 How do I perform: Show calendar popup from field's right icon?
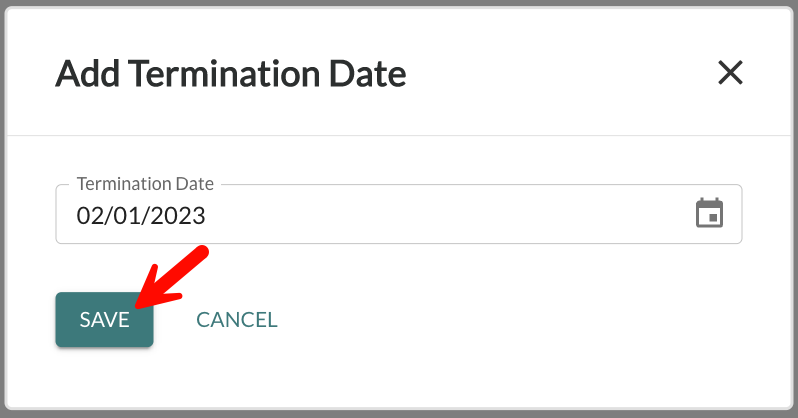point(709,213)
